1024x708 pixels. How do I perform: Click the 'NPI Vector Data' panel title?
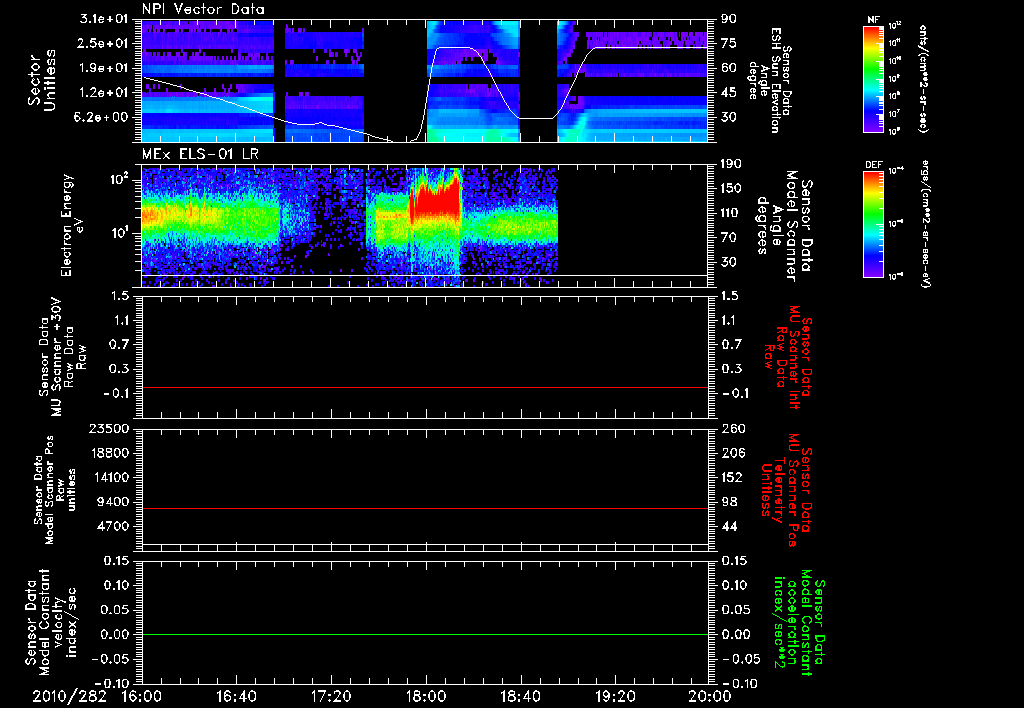pyautogui.click(x=204, y=9)
